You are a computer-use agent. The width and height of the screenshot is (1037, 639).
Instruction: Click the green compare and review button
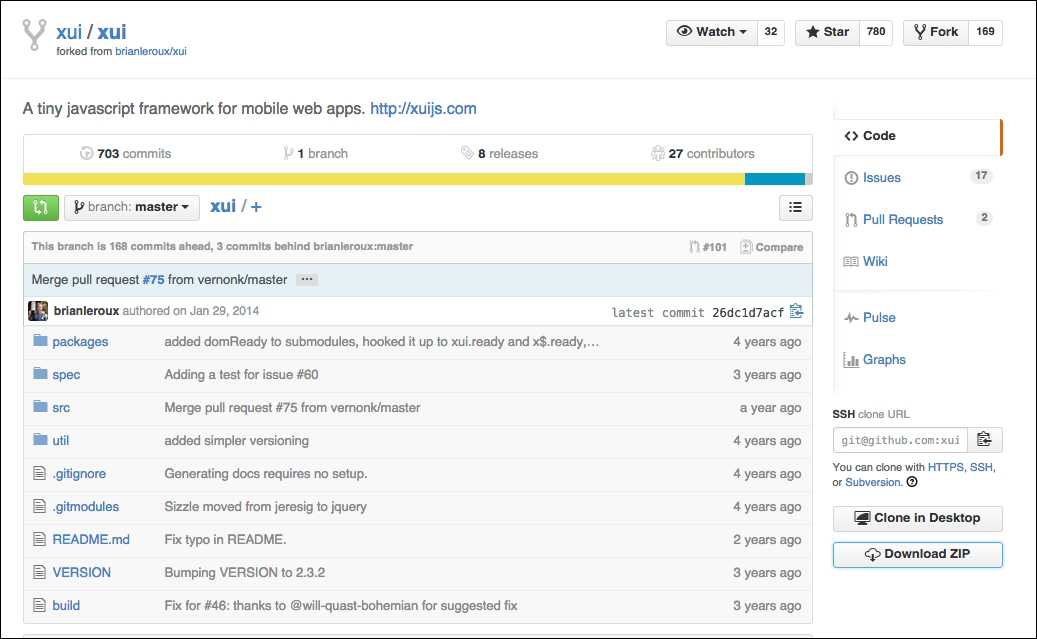pyautogui.click(x=40, y=207)
